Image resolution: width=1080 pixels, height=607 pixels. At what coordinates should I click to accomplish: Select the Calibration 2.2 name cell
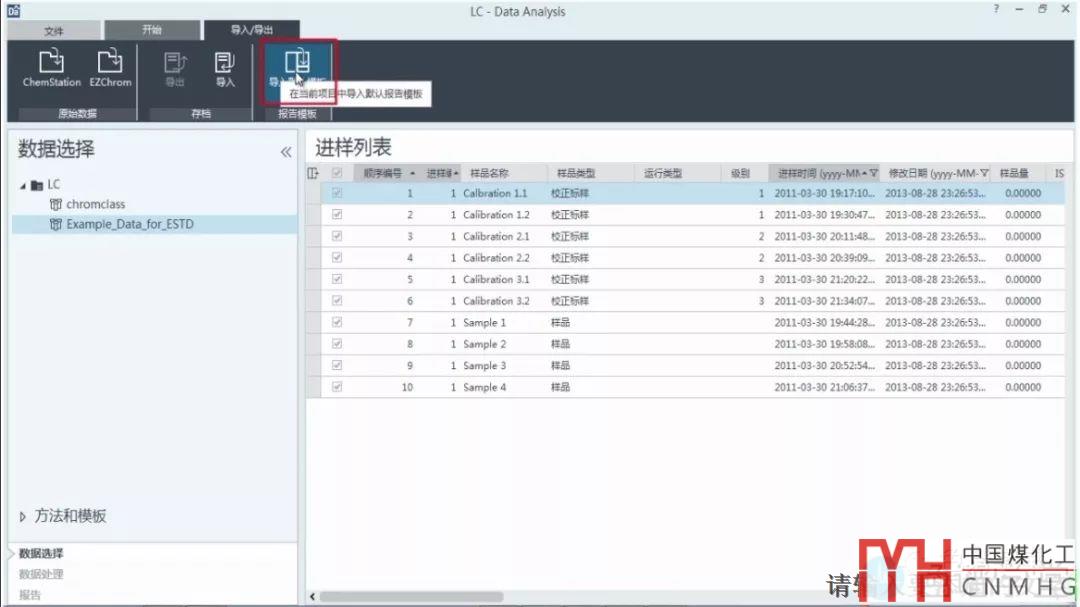(x=496, y=258)
